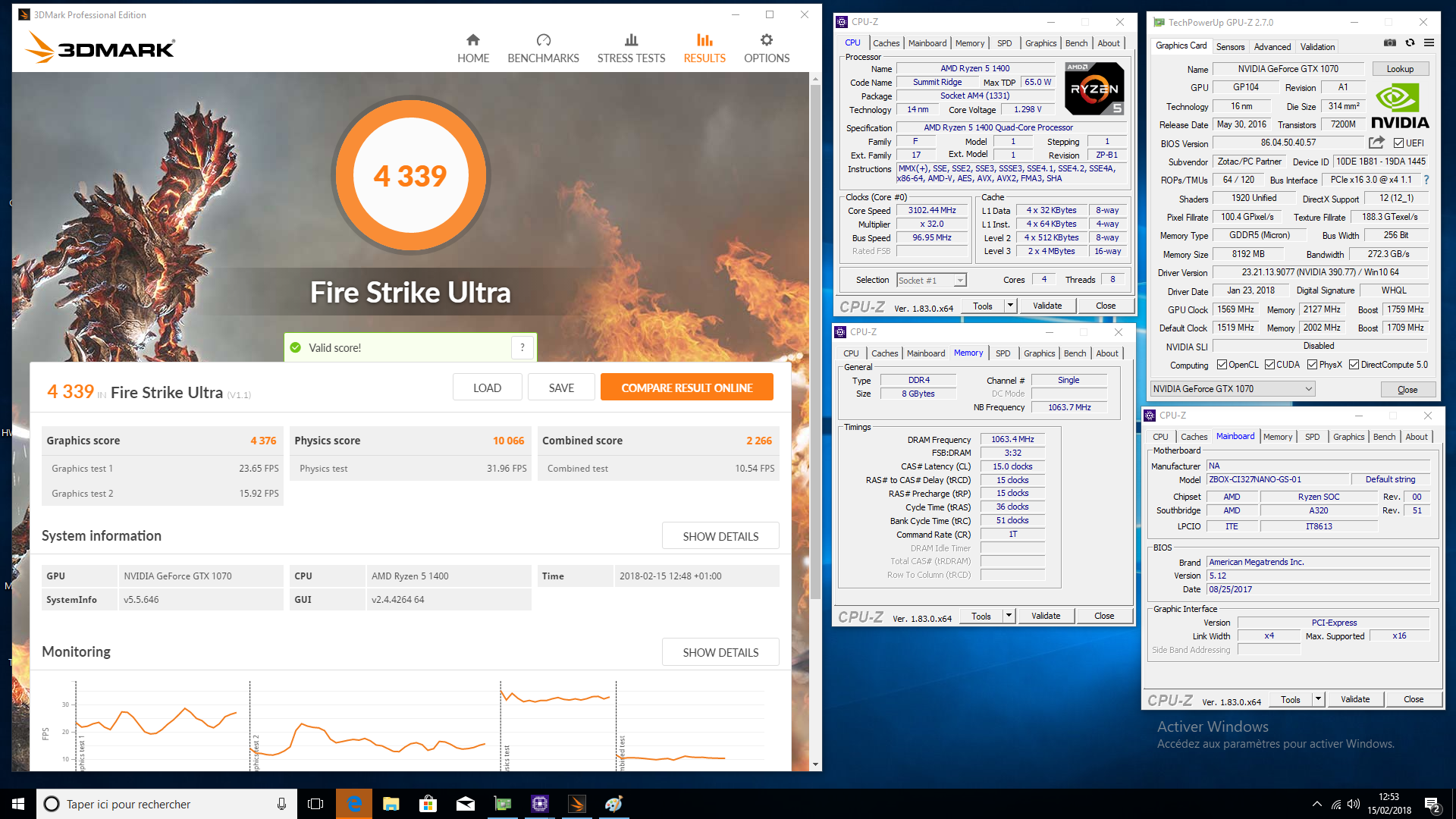The height and width of the screenshot is (819, 1456).
Task: Click the SAVE button in 3DMark
Action: pyautogui.click(x=561, y=388)
